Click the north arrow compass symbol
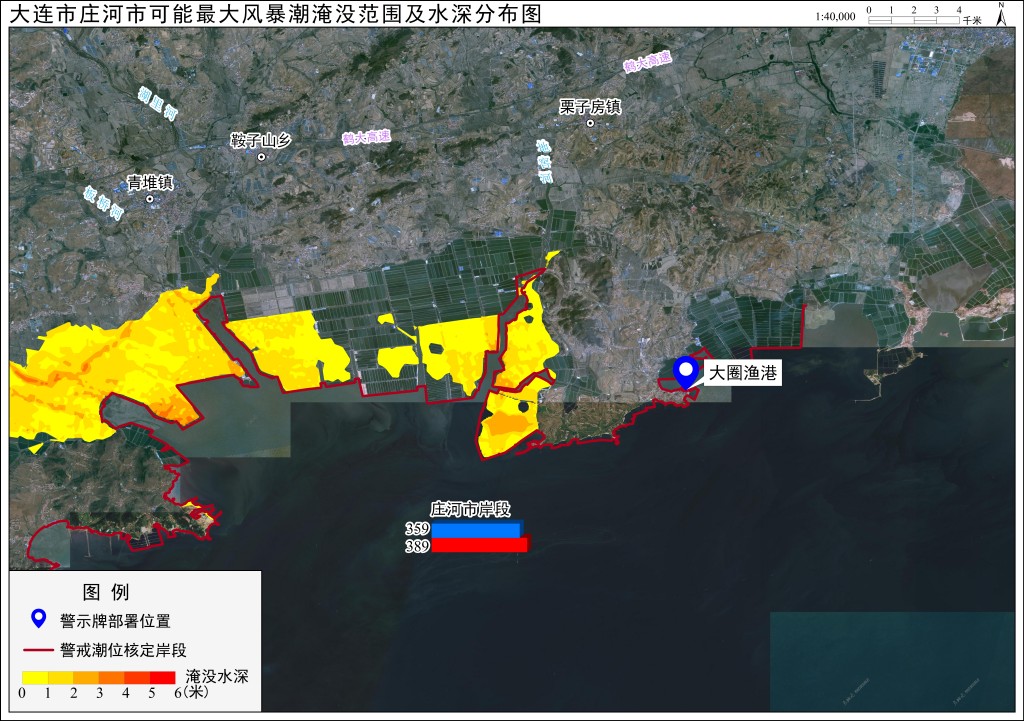 pyautogui.click(x=1001, y=14)
